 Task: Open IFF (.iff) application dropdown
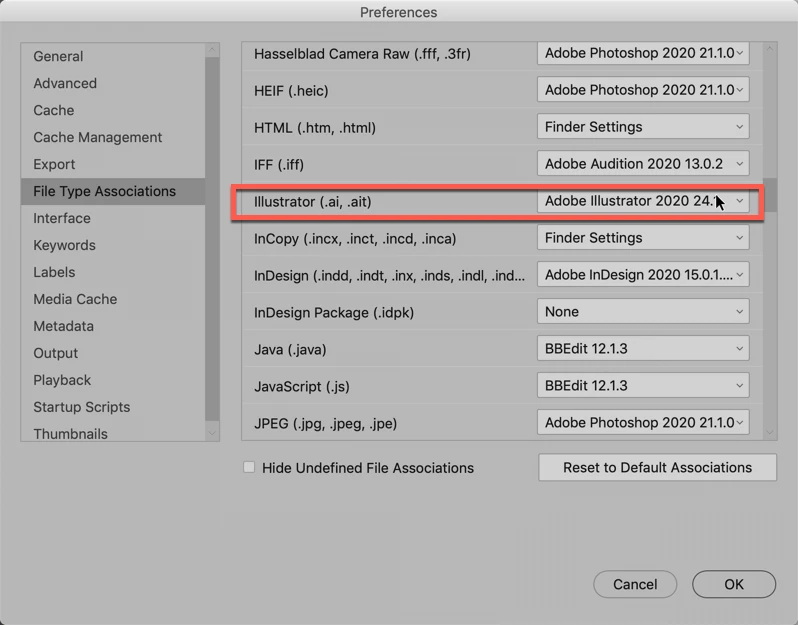tap(643, 163)
